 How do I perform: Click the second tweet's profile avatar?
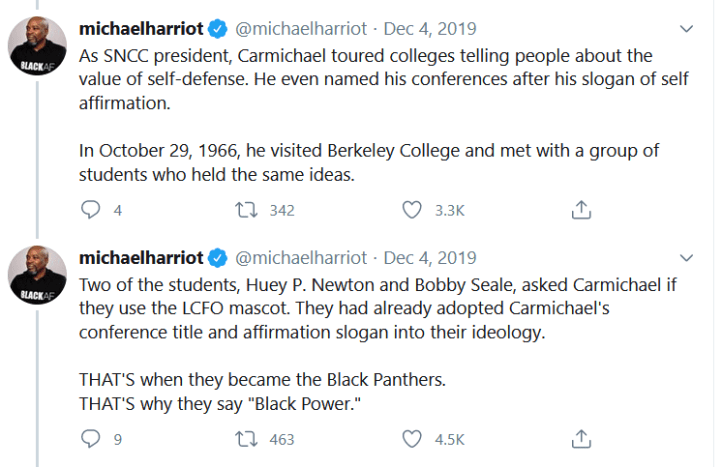(x=38, y=275)
